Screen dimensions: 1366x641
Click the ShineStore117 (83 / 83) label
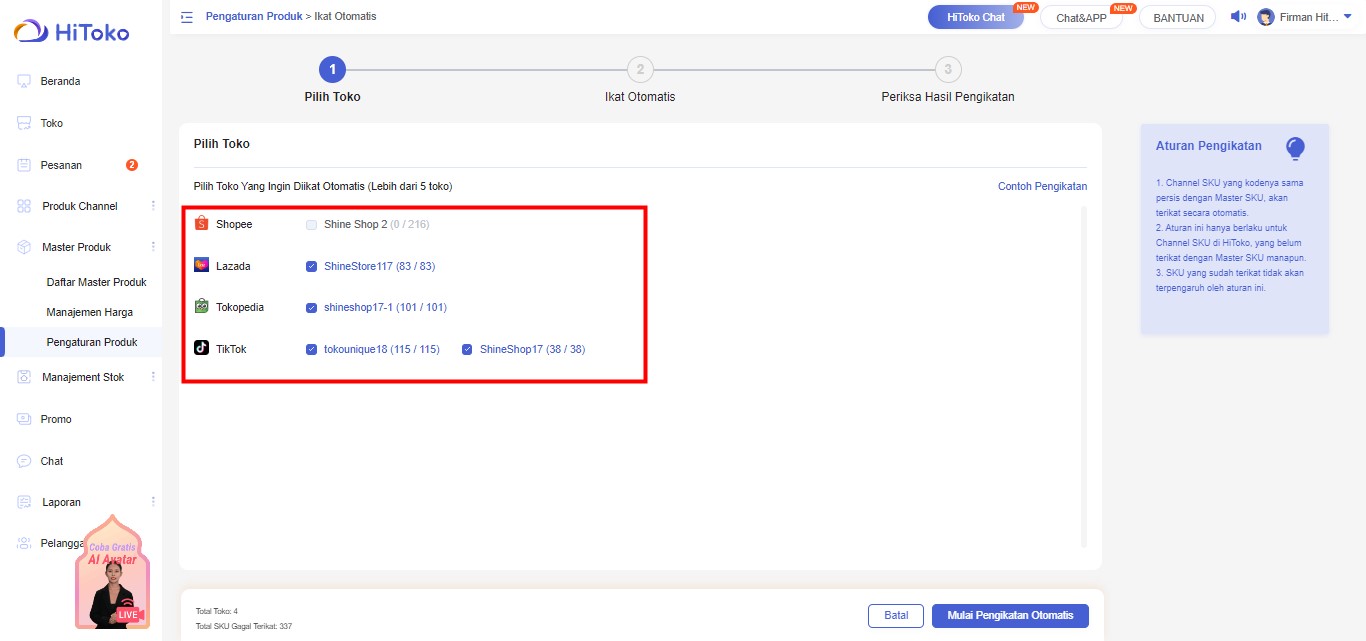(379, 266)
